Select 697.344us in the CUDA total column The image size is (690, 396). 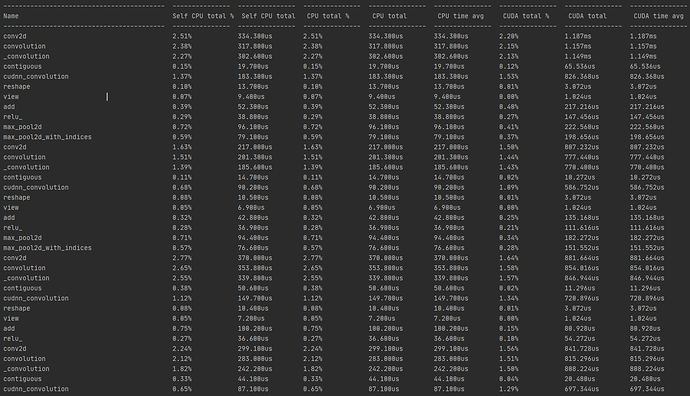click(x=582, y=389)
